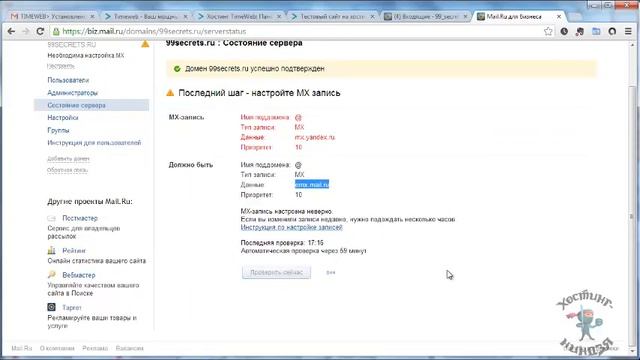Open Постмастер project link

(80, 218)
